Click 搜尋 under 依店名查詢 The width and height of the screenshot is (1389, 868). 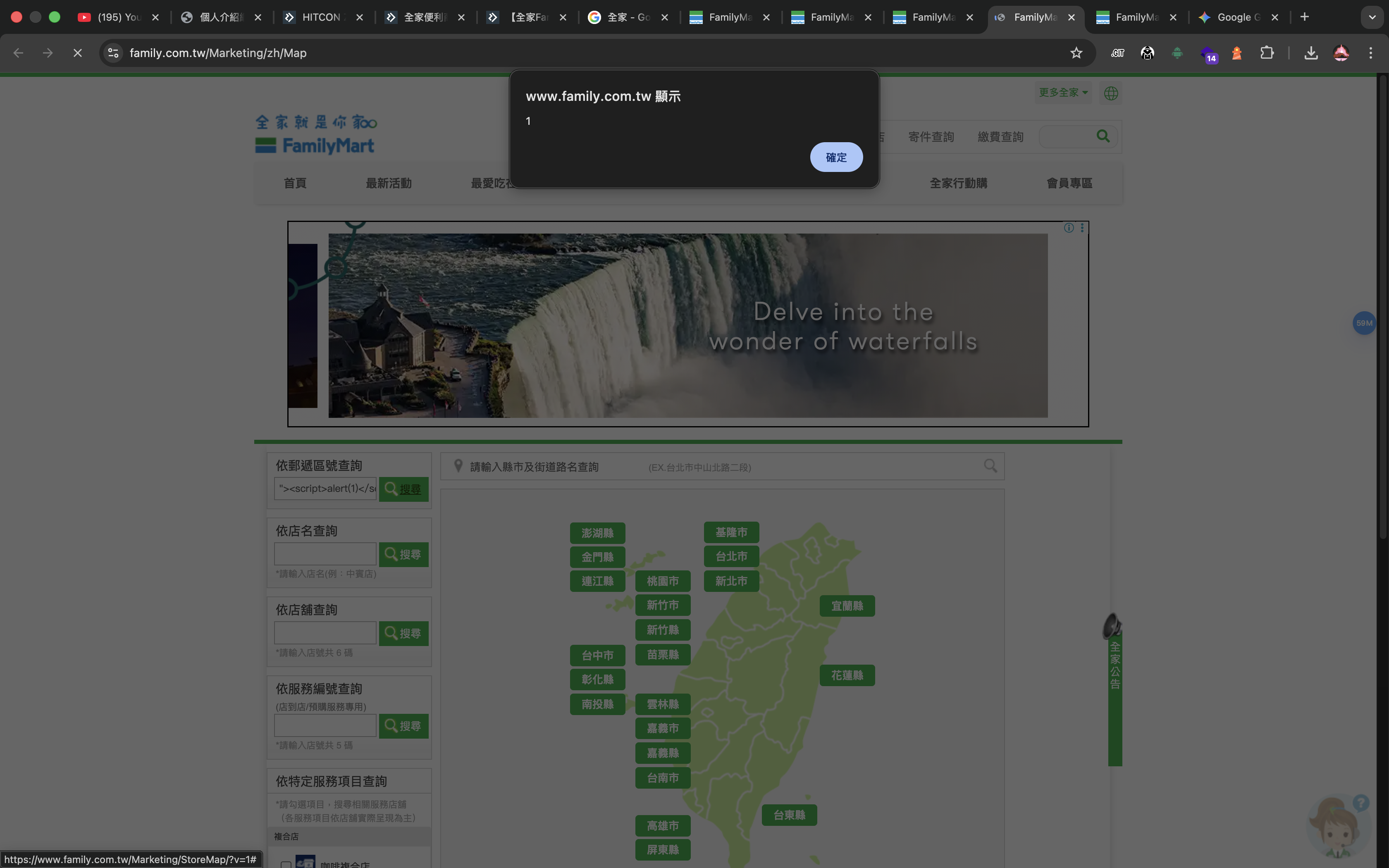403,555
